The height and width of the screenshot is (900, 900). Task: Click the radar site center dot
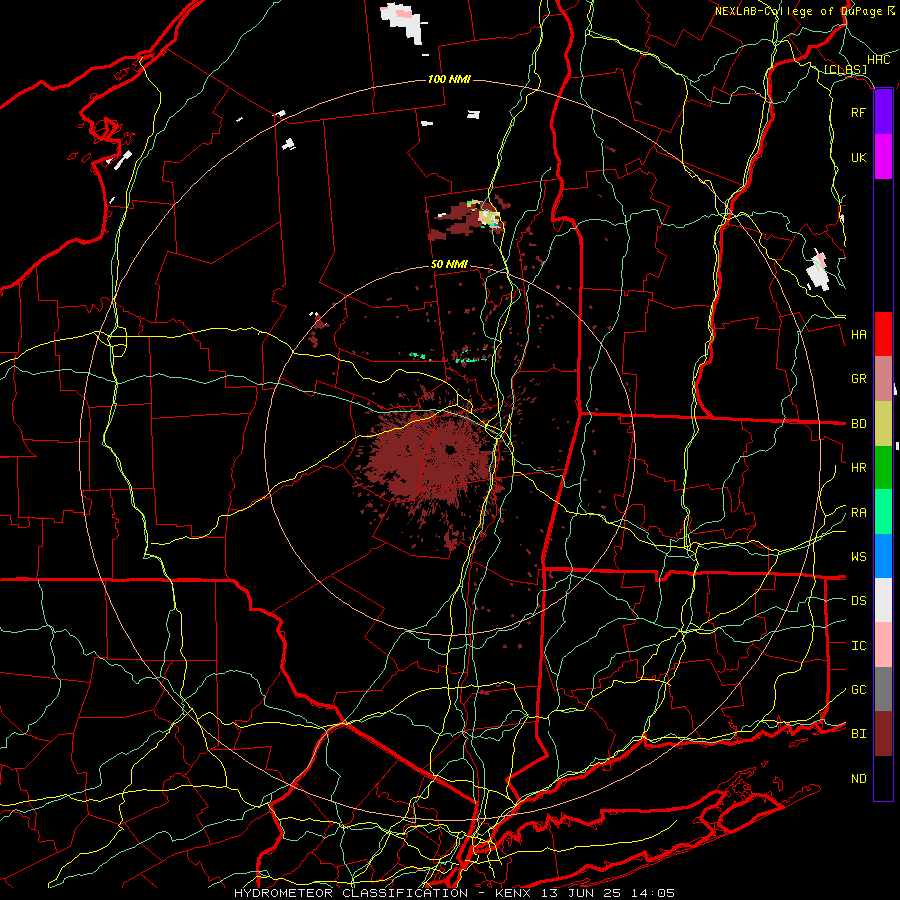(x=450, y=450)
